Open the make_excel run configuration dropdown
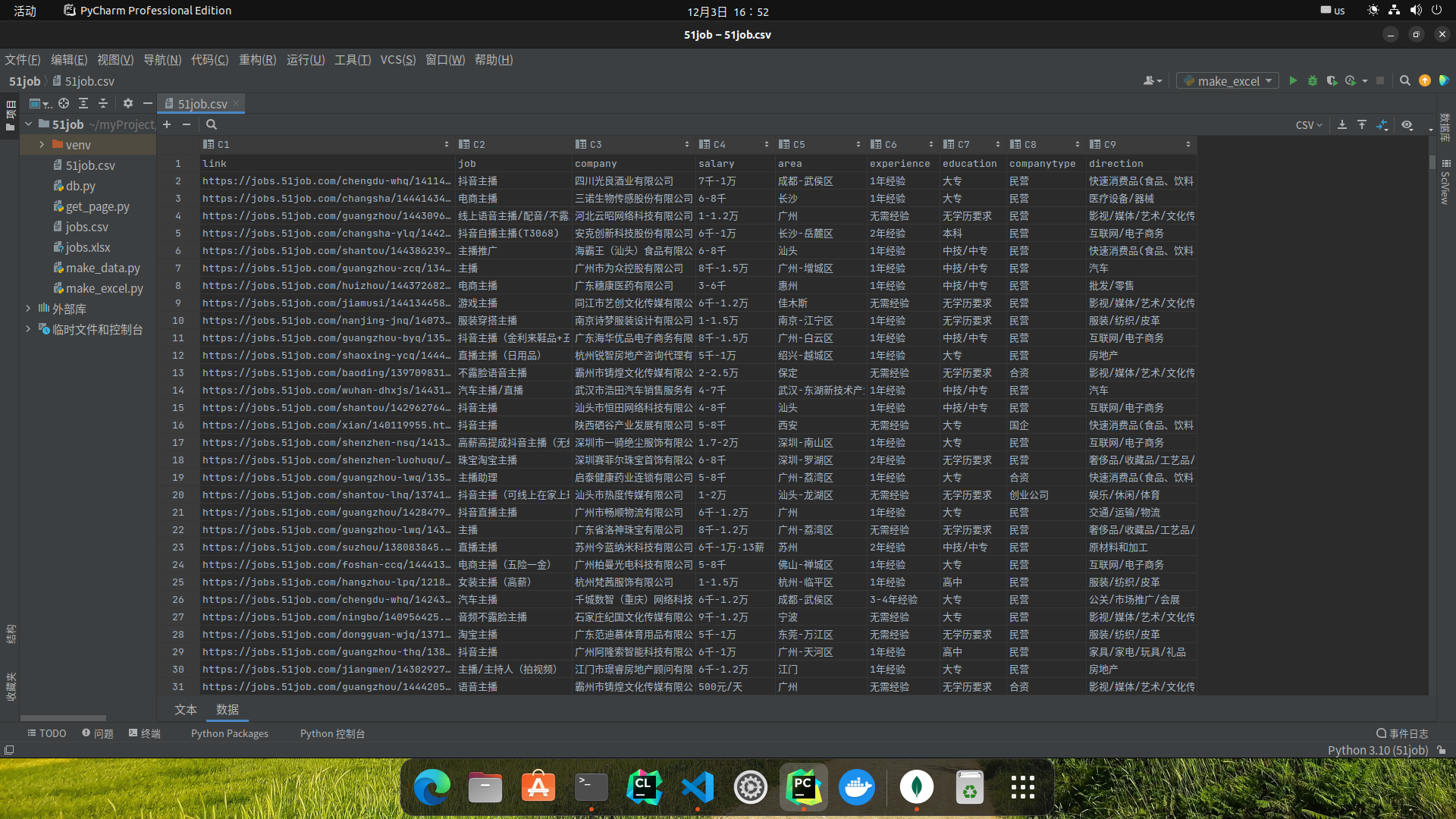Viewport: 1456px width, 819px height. (x=1228, y=80)
